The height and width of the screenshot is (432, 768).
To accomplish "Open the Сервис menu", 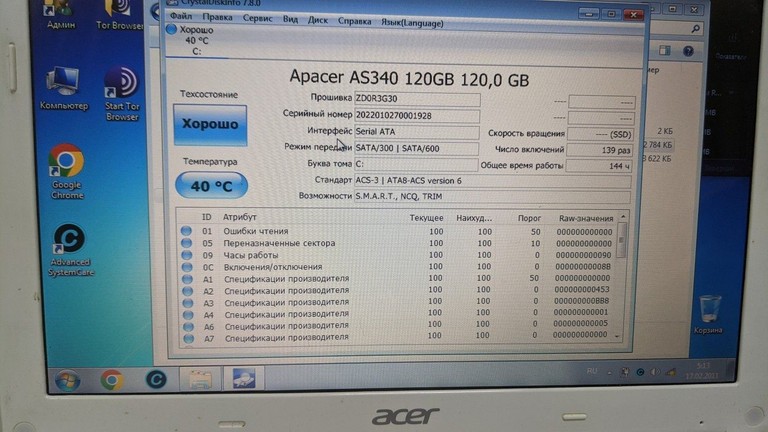I will tap(257, 18).
